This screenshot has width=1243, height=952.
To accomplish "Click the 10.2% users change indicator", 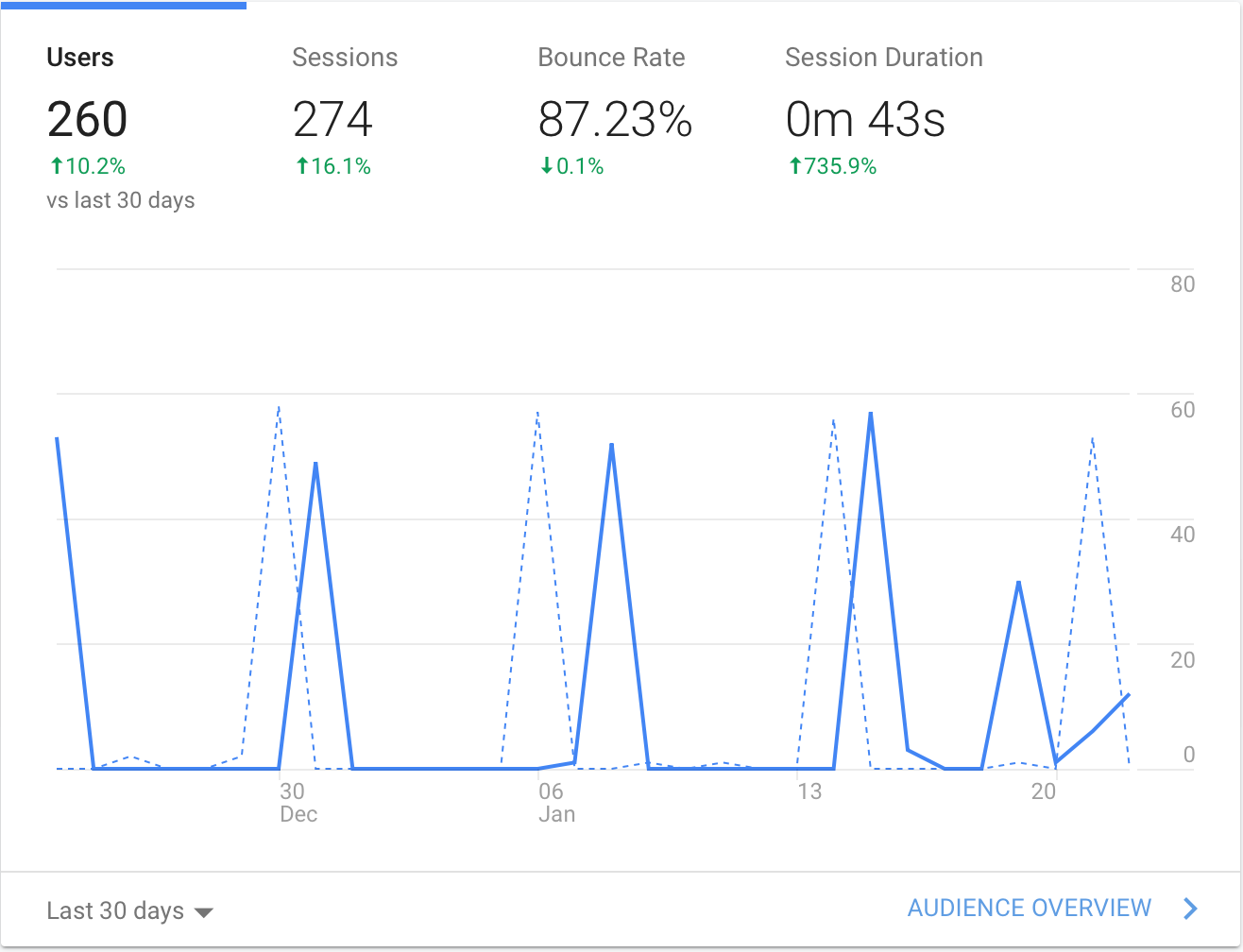I will tap(87, 167).
